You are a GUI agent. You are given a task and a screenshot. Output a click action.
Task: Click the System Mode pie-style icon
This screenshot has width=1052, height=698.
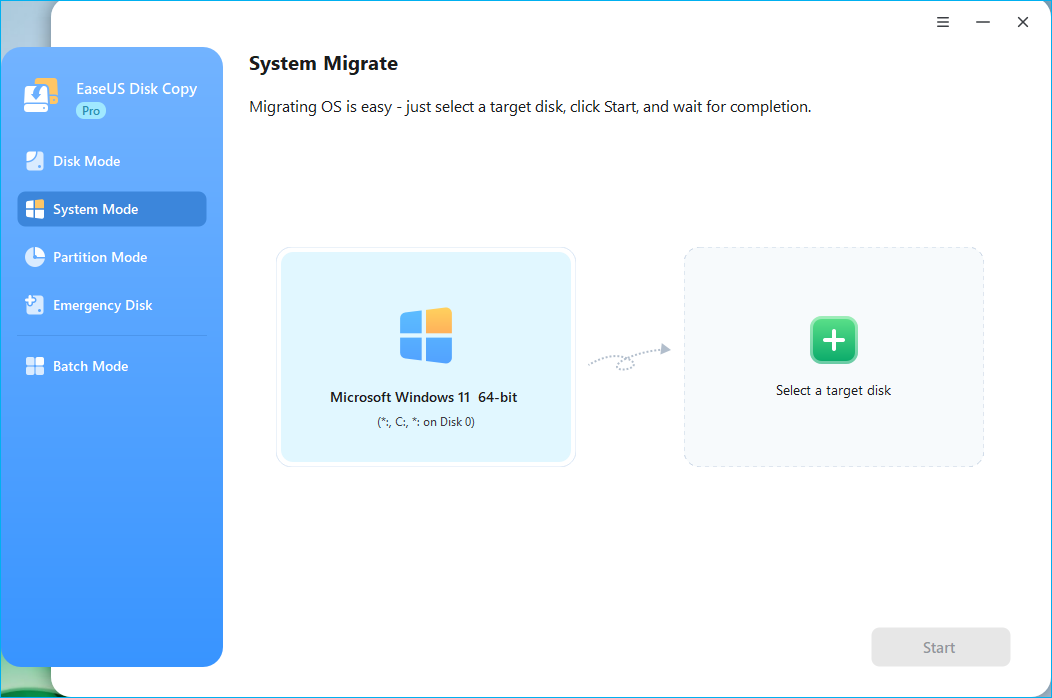[x=34, y=209]
